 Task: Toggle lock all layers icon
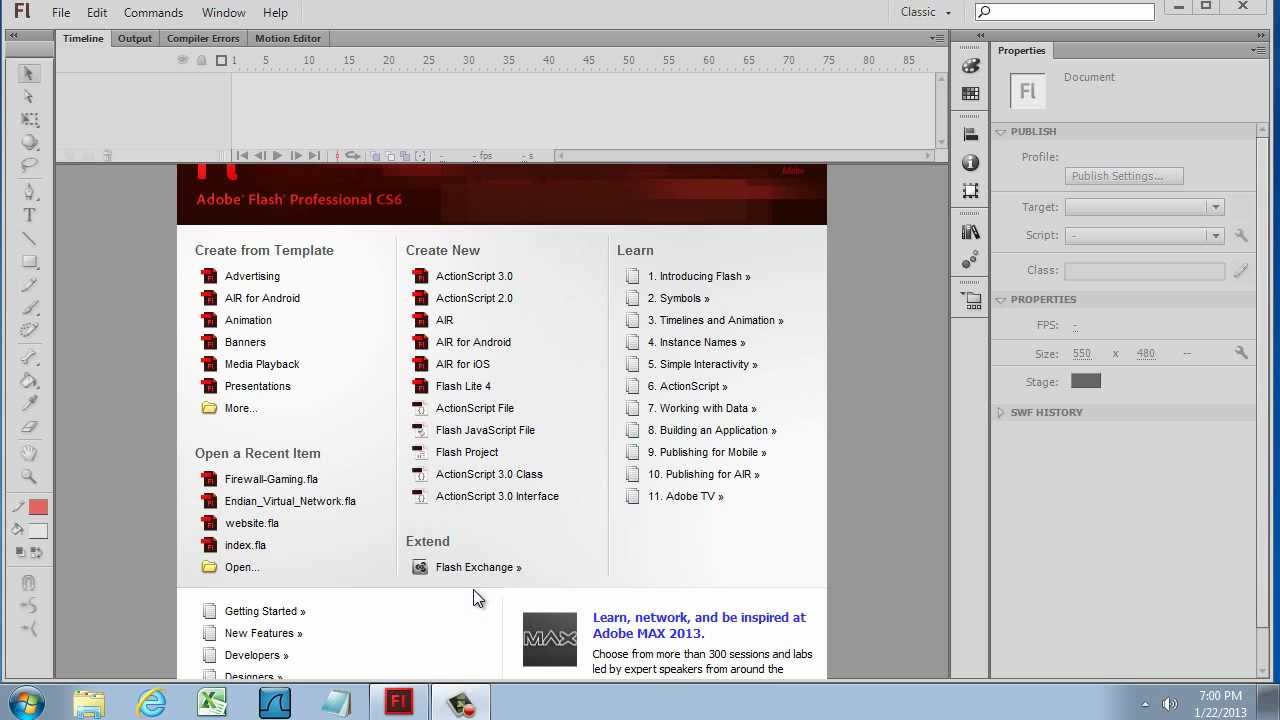point(202,60)
